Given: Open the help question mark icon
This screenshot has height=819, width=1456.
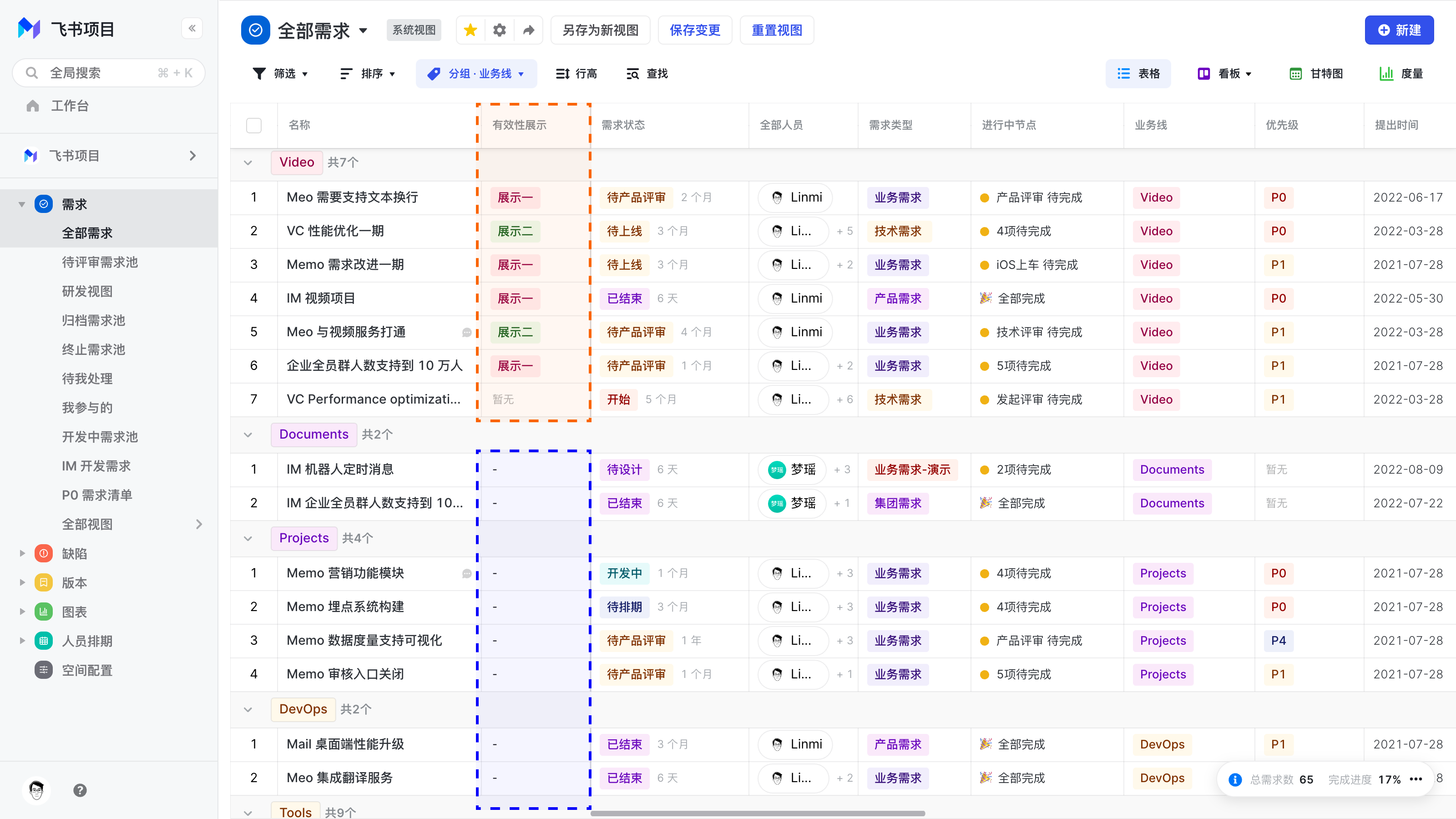Looking at the screenshot, I should click(x=80, y=790).
